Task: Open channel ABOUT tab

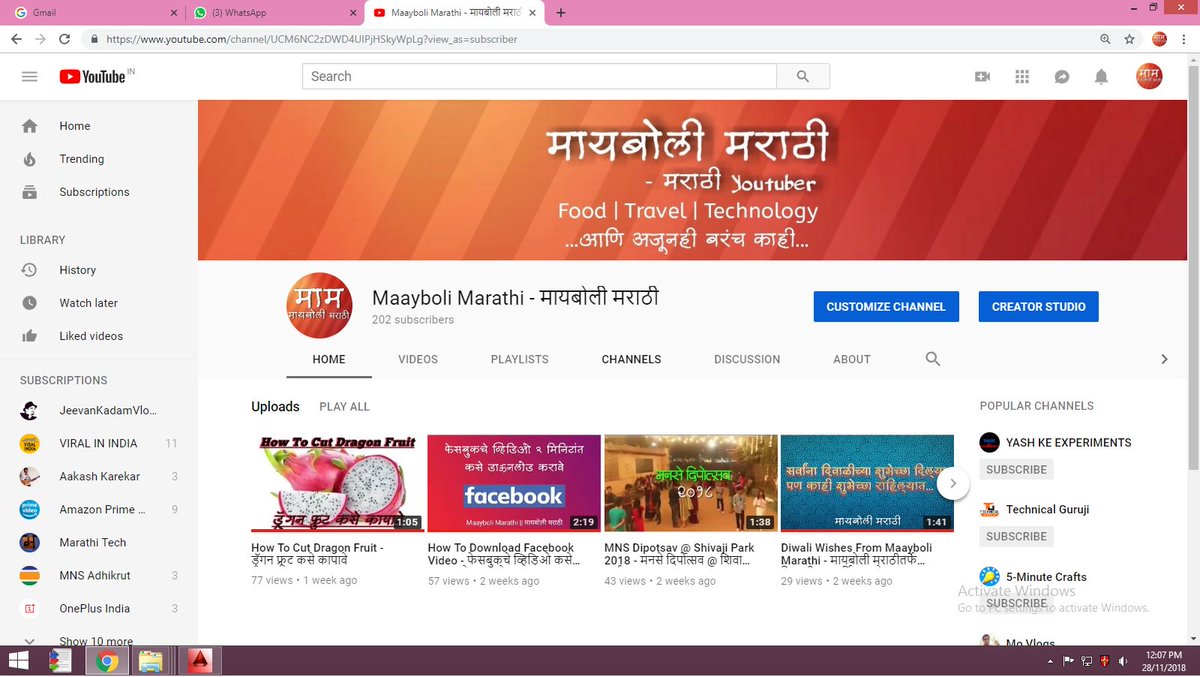Action: tap(852, 359)
